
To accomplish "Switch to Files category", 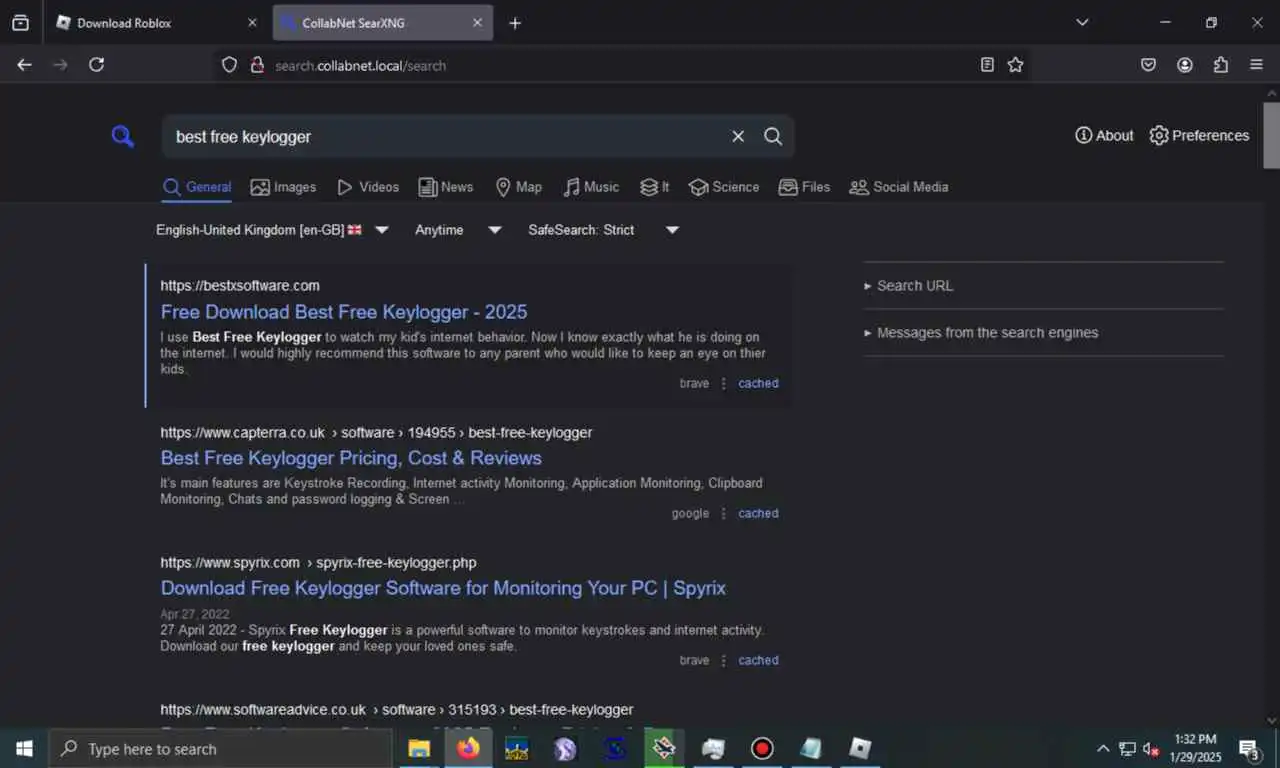I will 804,187.
